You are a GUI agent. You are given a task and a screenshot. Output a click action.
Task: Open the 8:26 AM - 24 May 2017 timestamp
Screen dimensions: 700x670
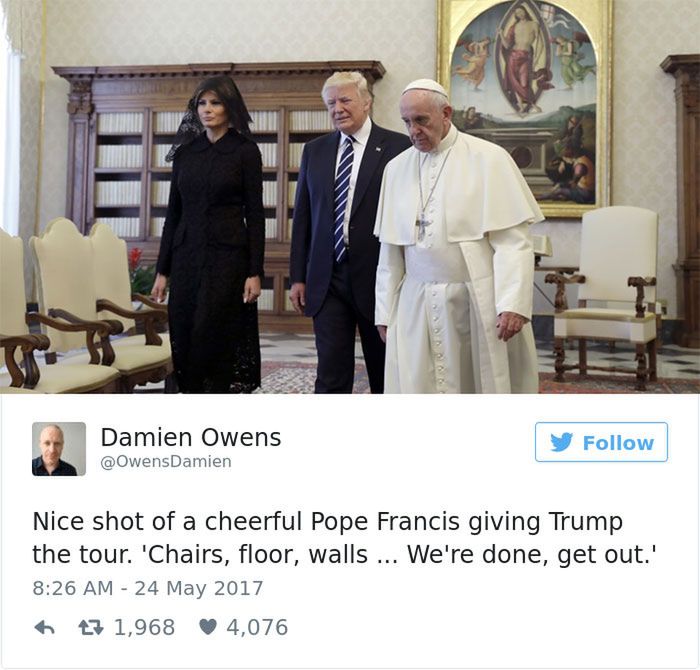tap(148, 588)
